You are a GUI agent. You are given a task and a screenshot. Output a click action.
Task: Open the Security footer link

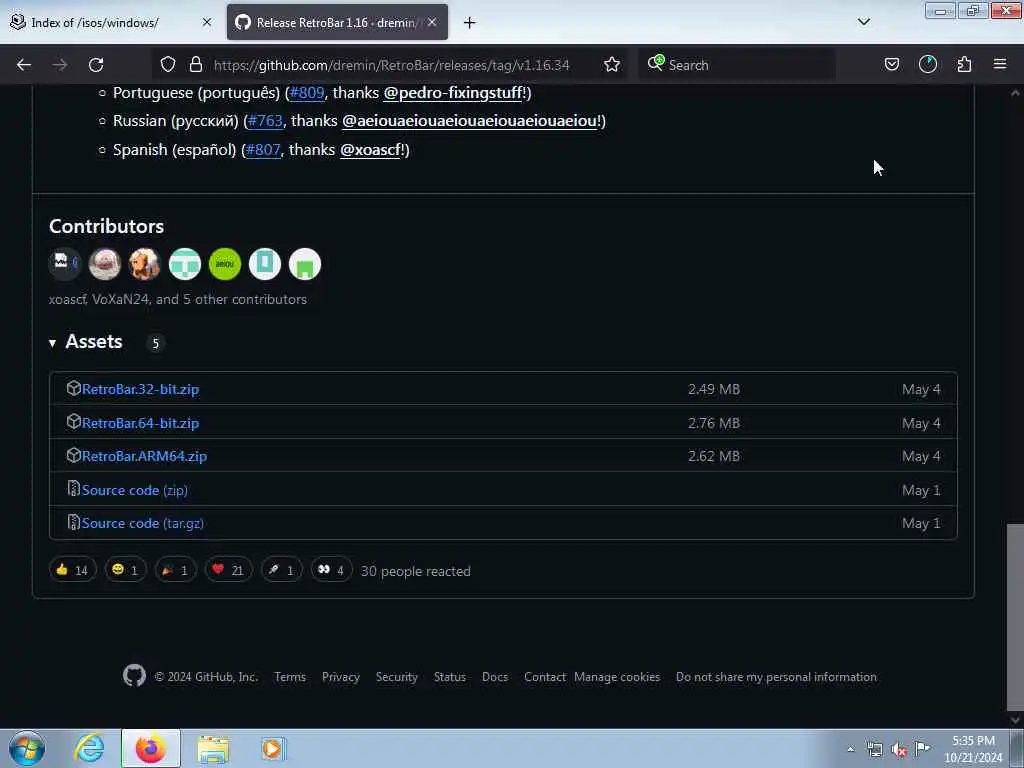click(x=396, y=677)
